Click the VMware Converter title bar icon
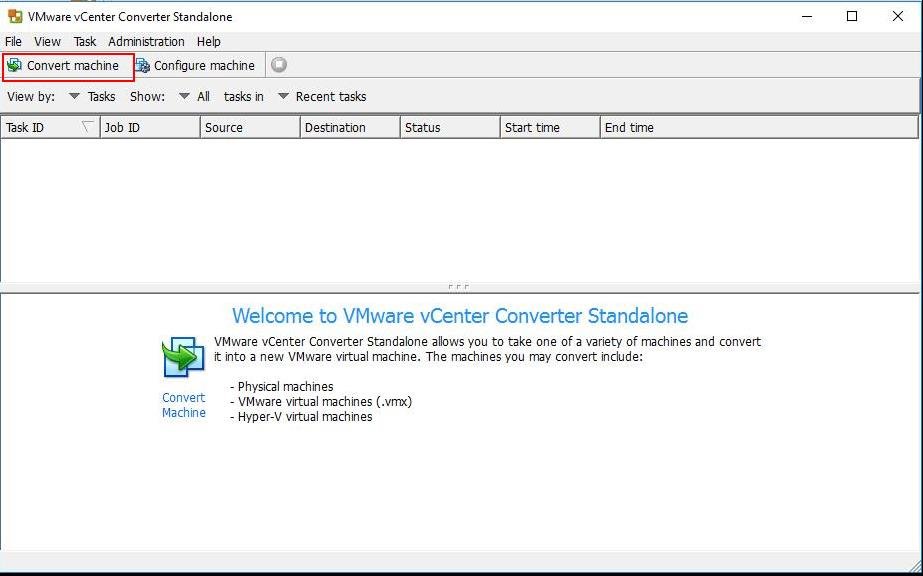This screenshot has height=576, width=923. 15,16
